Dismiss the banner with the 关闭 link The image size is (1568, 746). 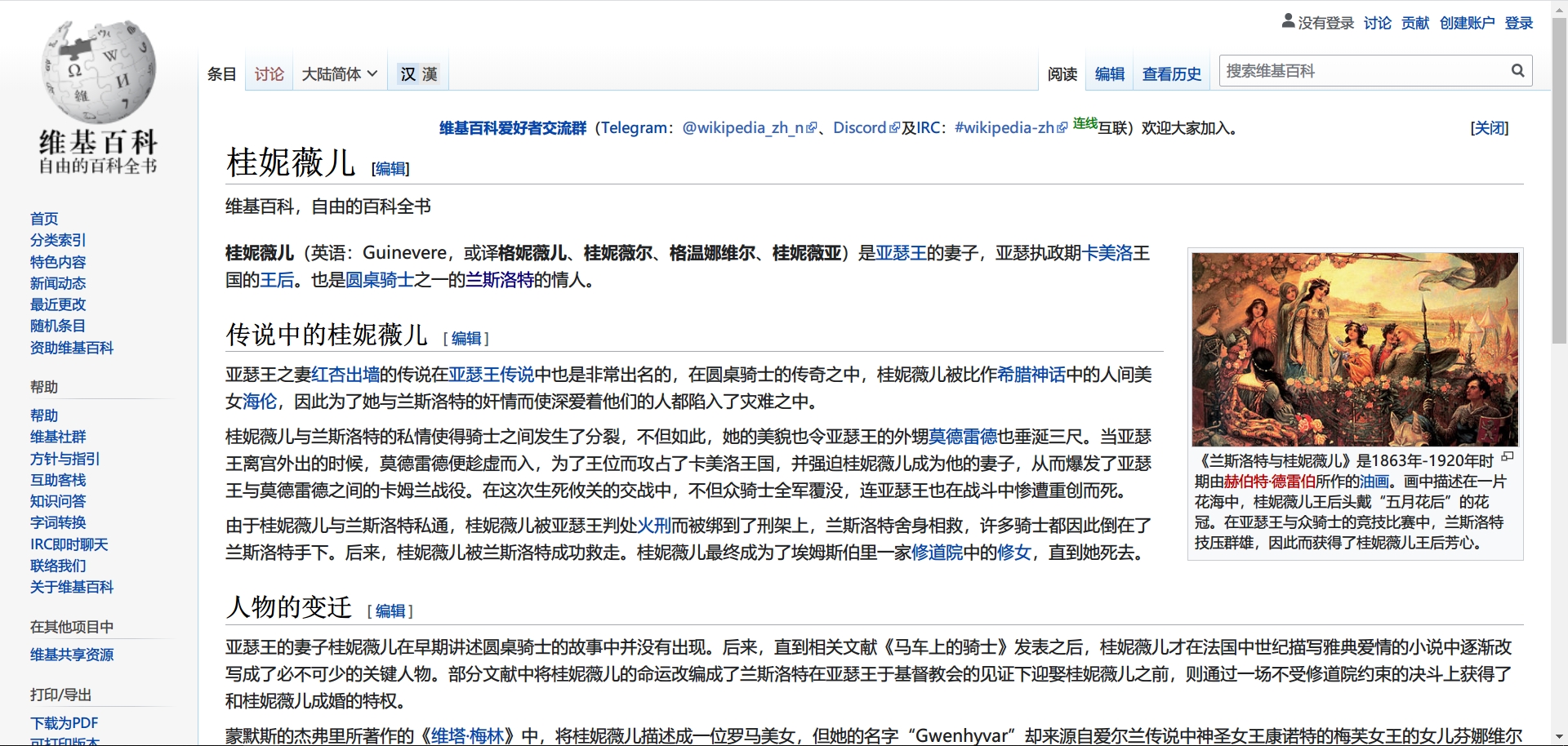tap(1489, 128)
